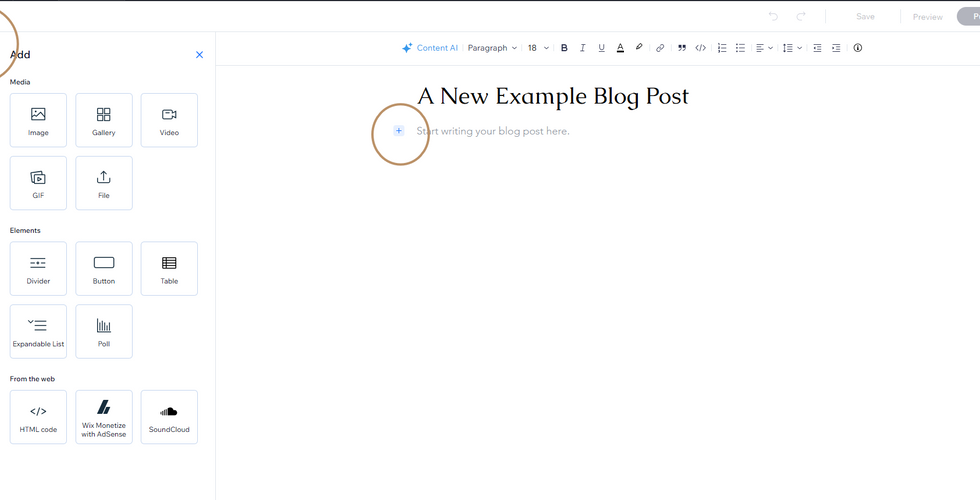The height and width of the screenshot is (500, 980).
Task: Decrease paragraph indent
Action: pyautogui.click(x=817, y=48)
